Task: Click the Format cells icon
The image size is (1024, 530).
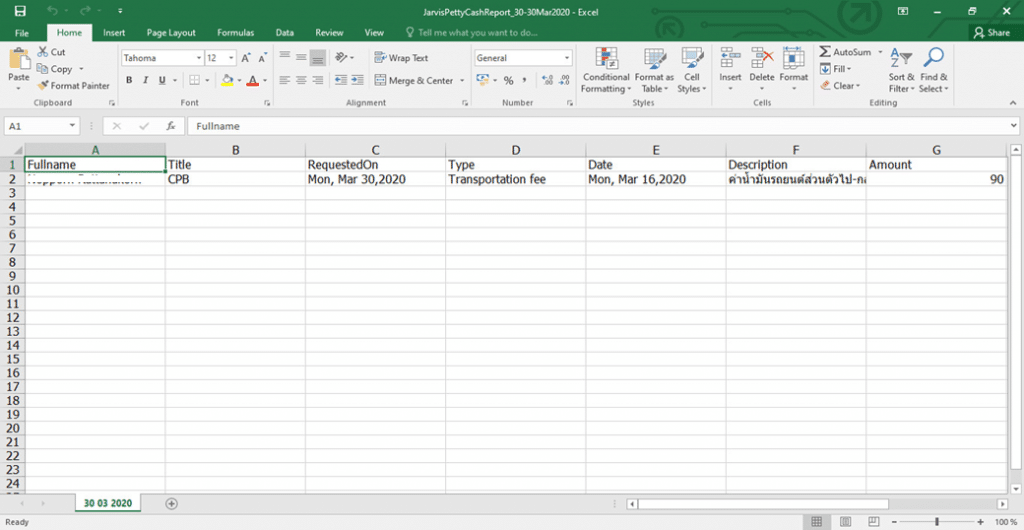Action: [793, 58]
